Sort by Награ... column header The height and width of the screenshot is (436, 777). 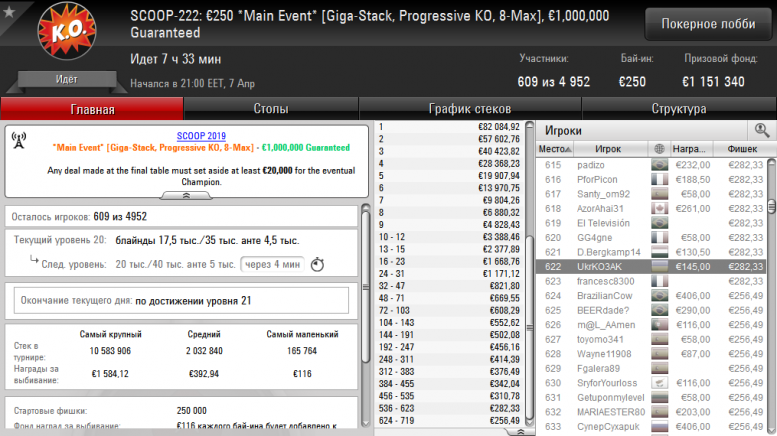pos(689,149)
